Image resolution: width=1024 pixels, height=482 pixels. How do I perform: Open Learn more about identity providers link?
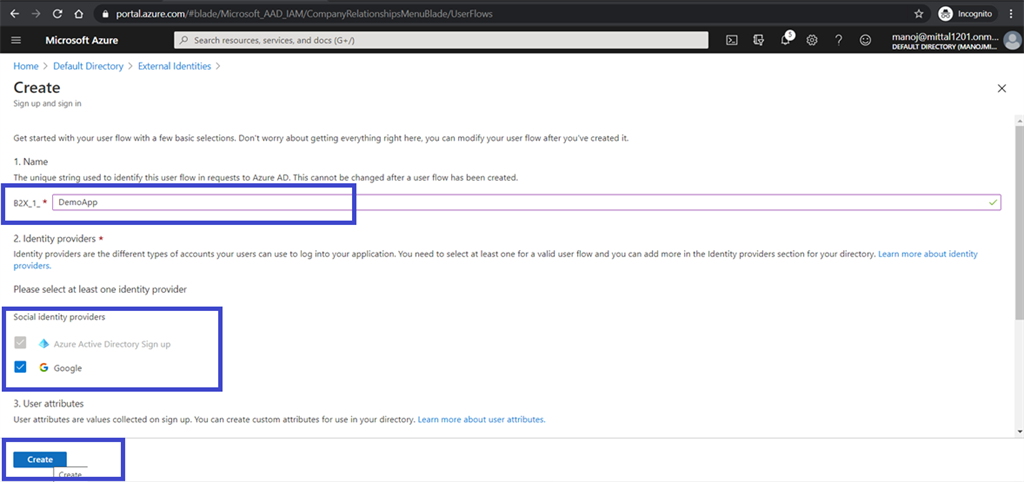pos(928,253)
